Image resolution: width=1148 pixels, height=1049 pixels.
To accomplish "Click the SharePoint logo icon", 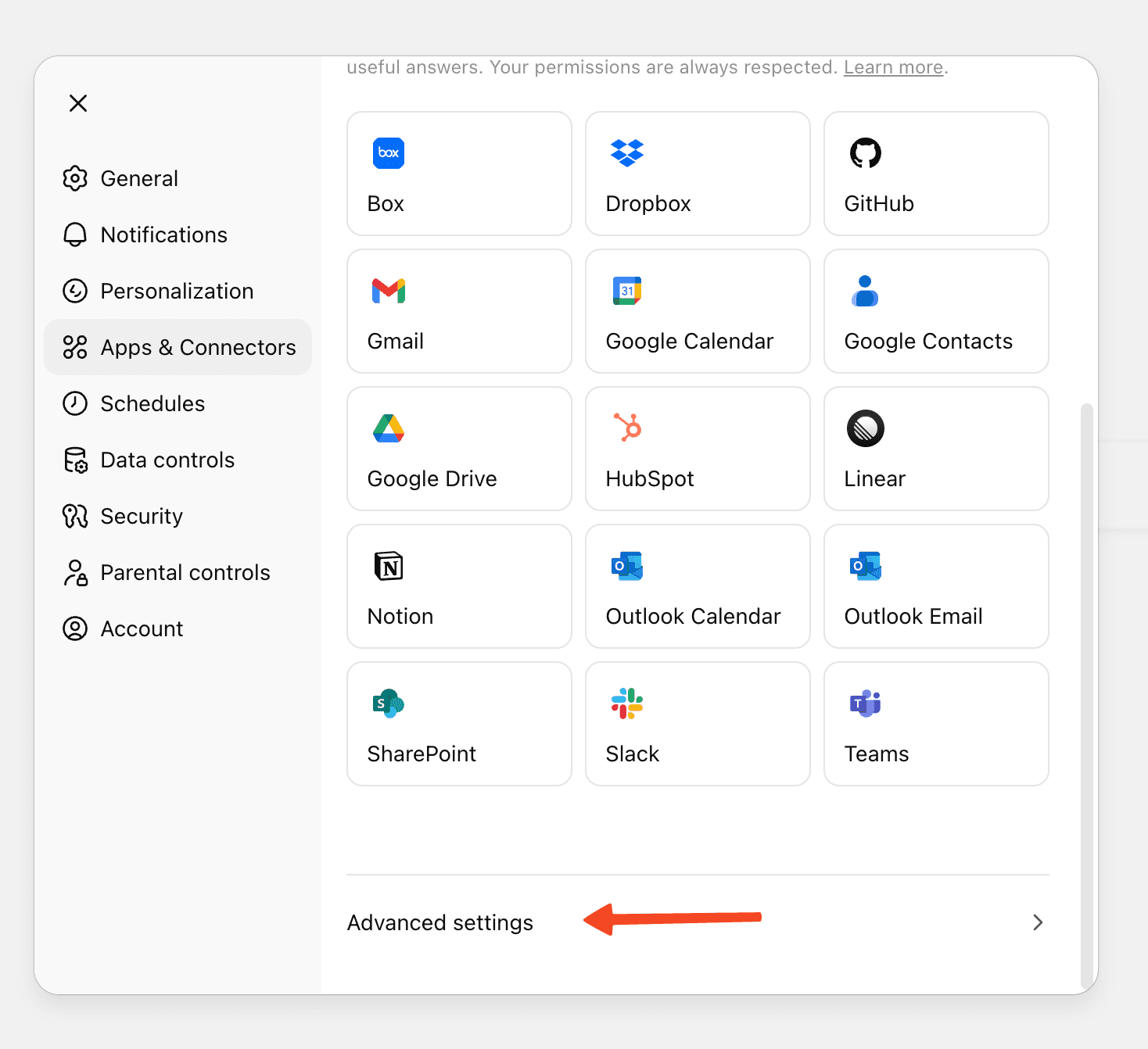I will [x=389, y=704].
